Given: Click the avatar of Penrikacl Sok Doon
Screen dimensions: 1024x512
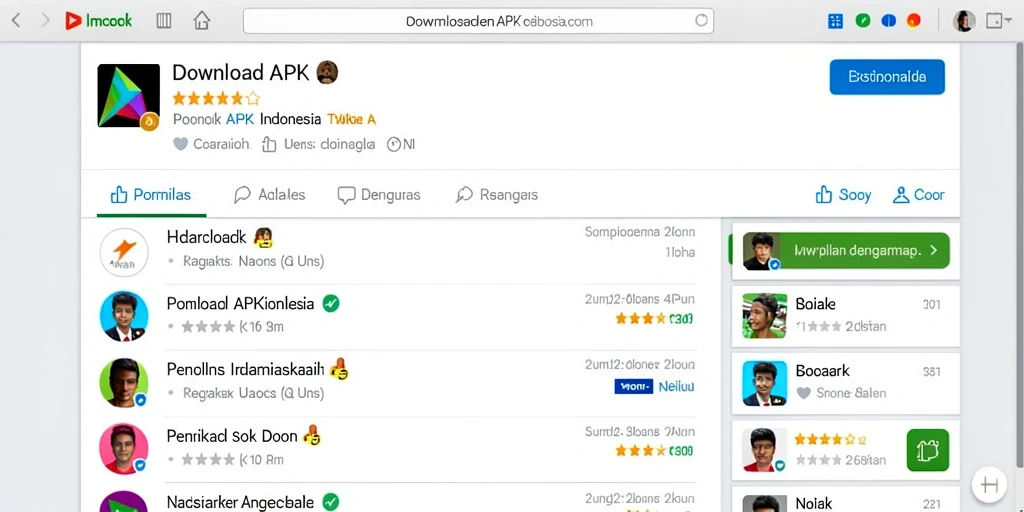Looking at the screenshot, I should pos(124,449).
